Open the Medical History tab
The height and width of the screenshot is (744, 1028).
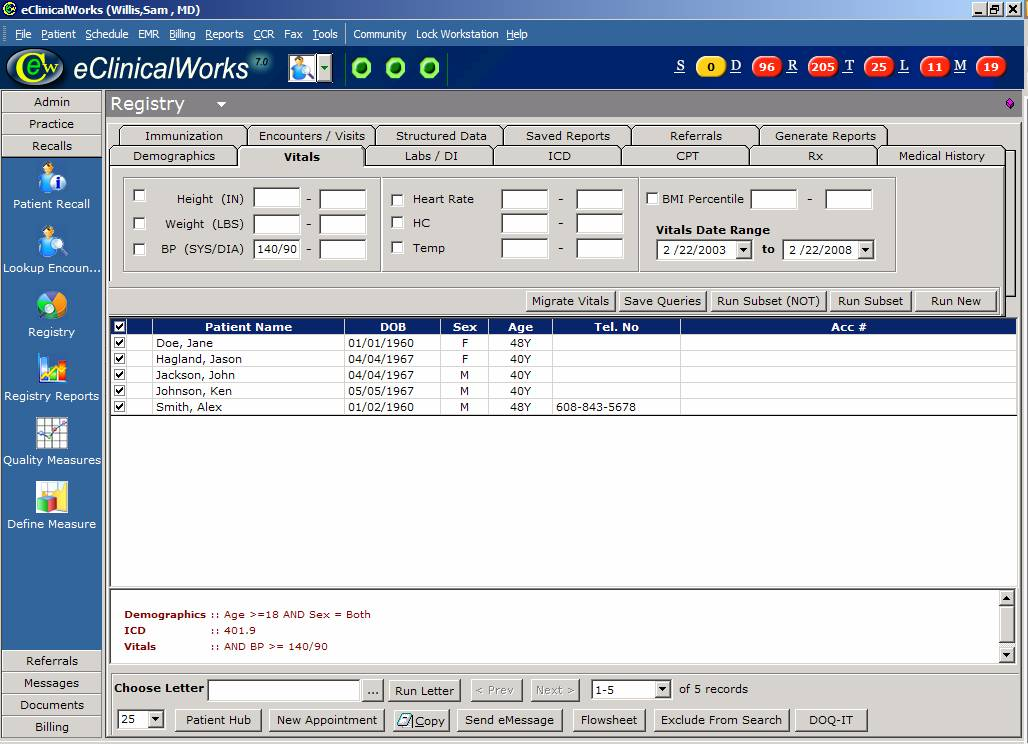(941, 156)
